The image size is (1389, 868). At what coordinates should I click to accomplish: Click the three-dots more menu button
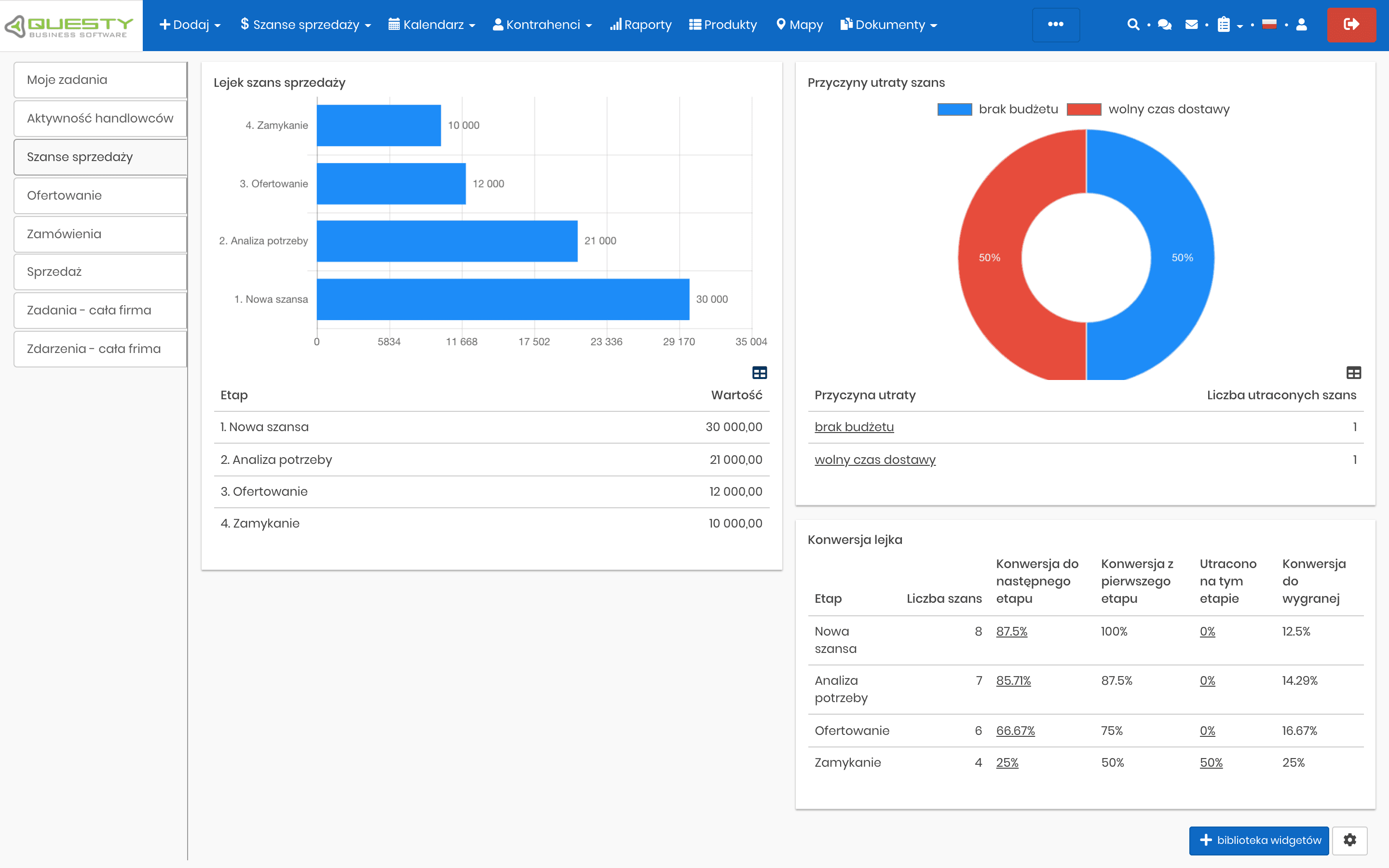[1056, 25]
